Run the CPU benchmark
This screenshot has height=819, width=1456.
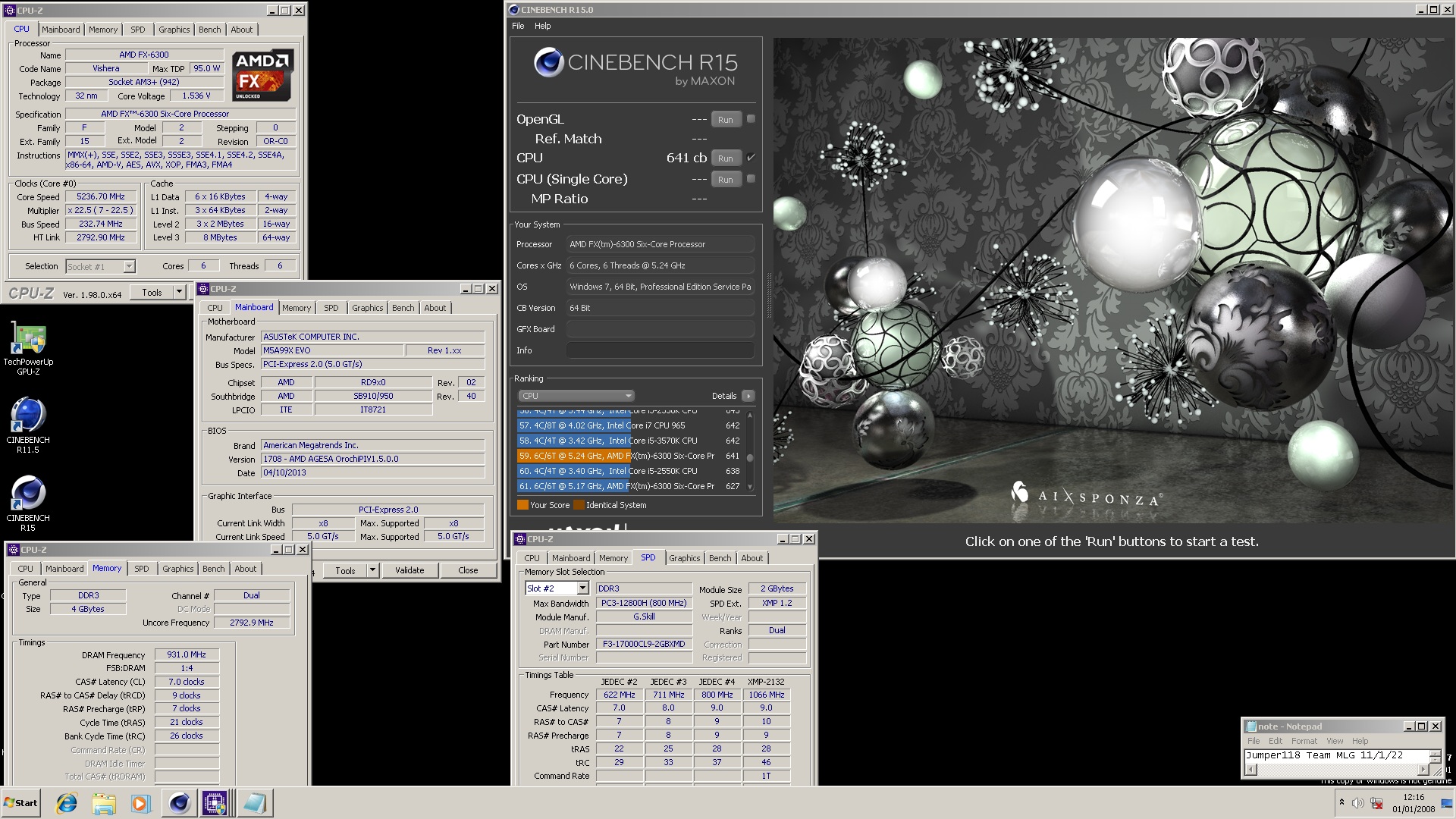tap(726, 158)
